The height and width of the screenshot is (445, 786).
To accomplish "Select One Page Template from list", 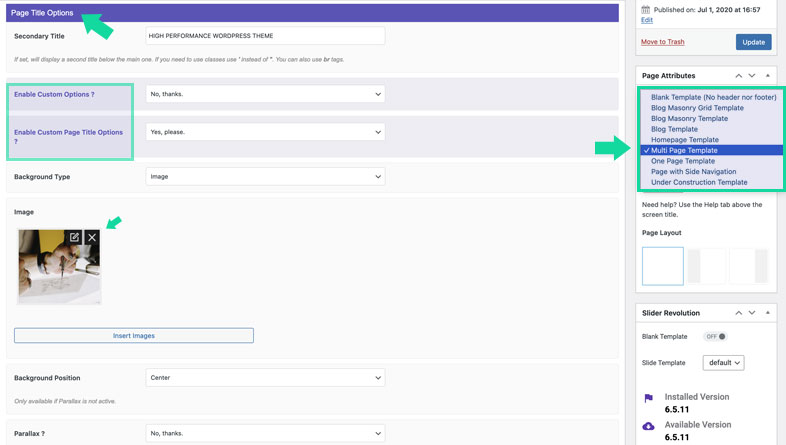I will 683,161.
